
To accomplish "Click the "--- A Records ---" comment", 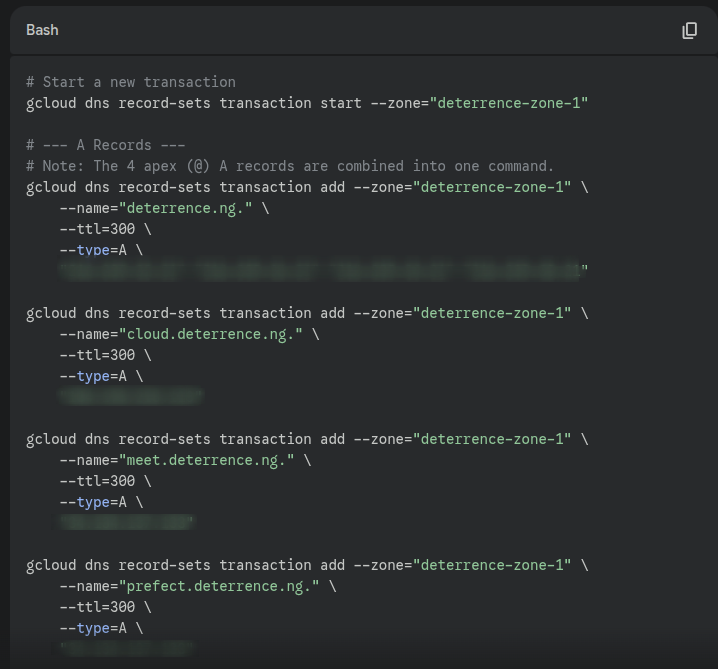I will point(106,145).
